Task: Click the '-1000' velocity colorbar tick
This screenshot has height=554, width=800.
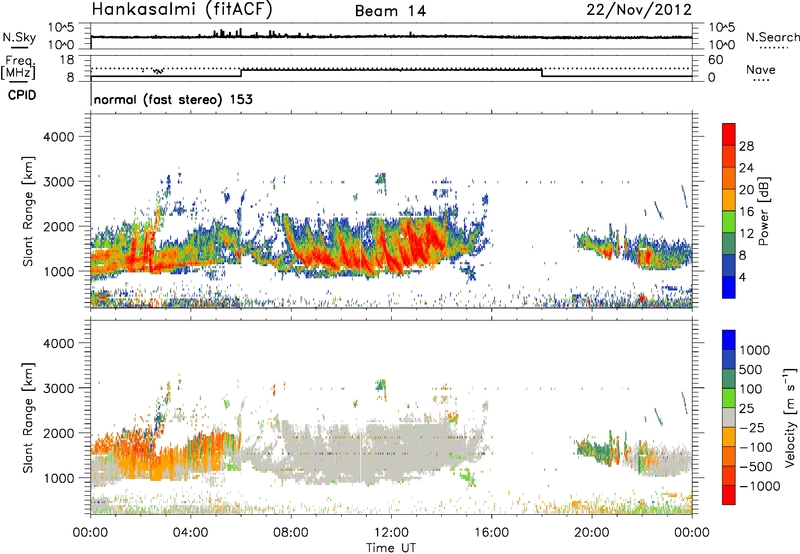Action: point(759,486)
